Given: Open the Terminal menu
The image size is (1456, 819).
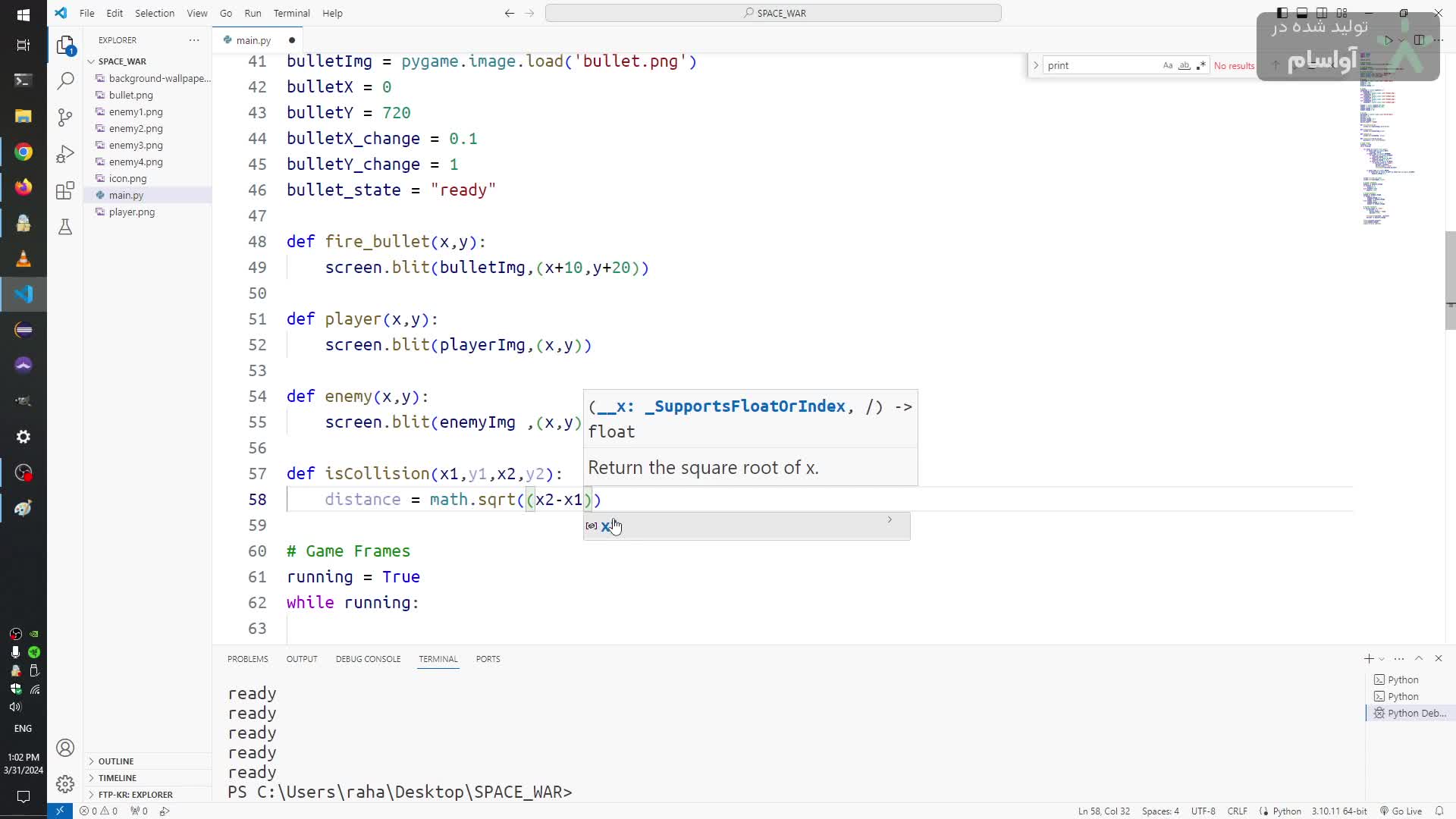Looking at the screenshot, I should point(291,13).
